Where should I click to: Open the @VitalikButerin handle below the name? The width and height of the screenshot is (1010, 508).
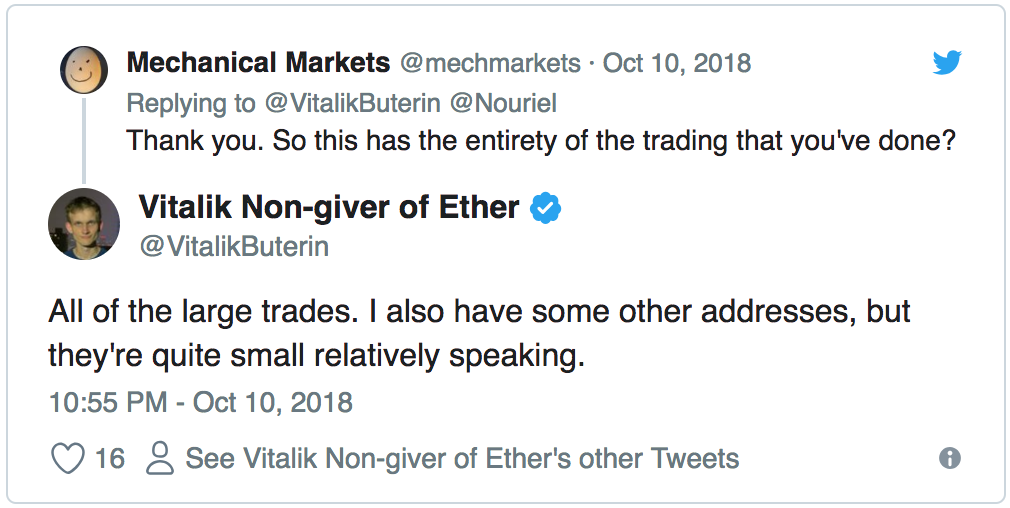click(233, 246)
